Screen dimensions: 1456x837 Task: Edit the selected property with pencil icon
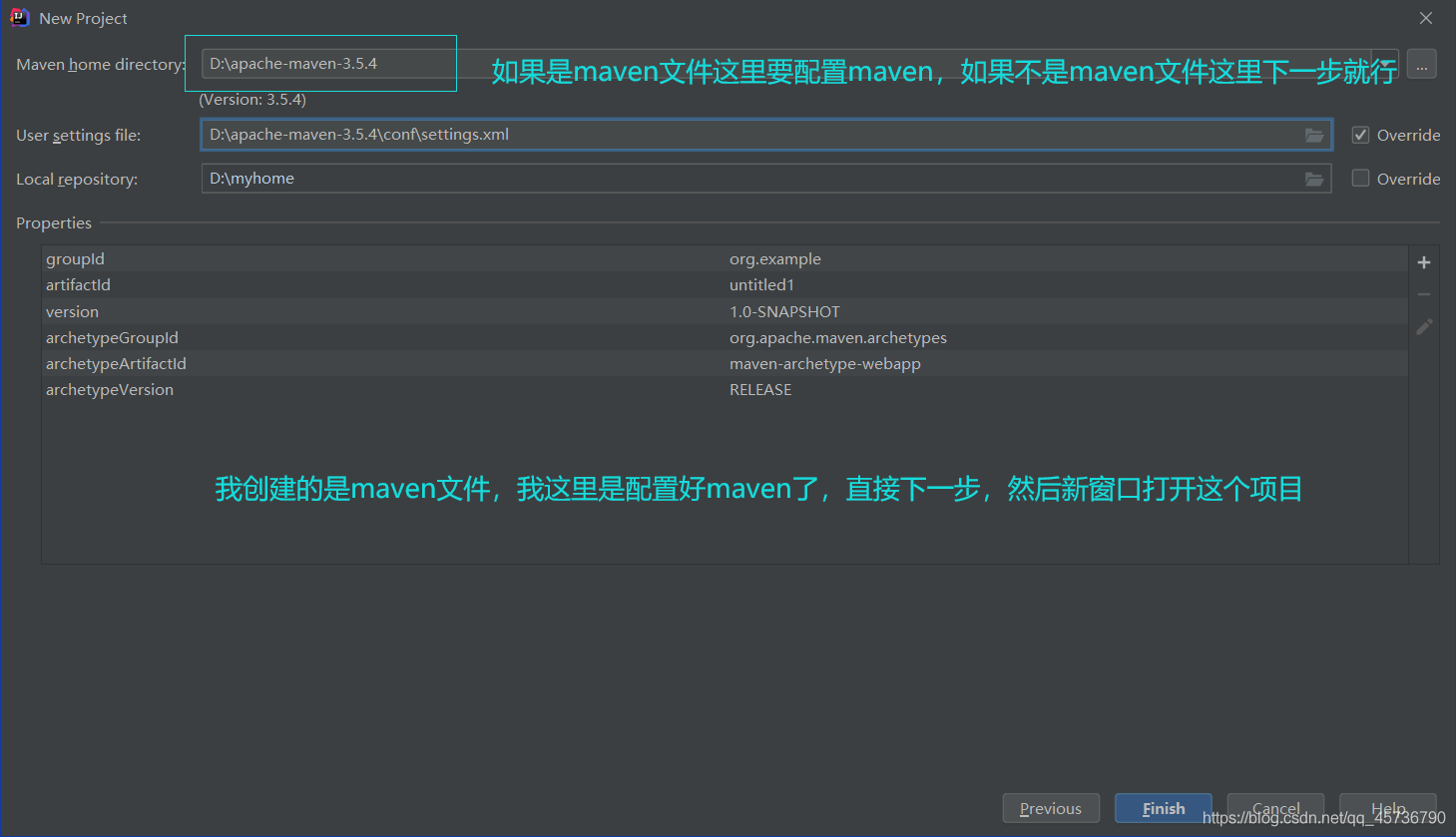(1424, 326)
